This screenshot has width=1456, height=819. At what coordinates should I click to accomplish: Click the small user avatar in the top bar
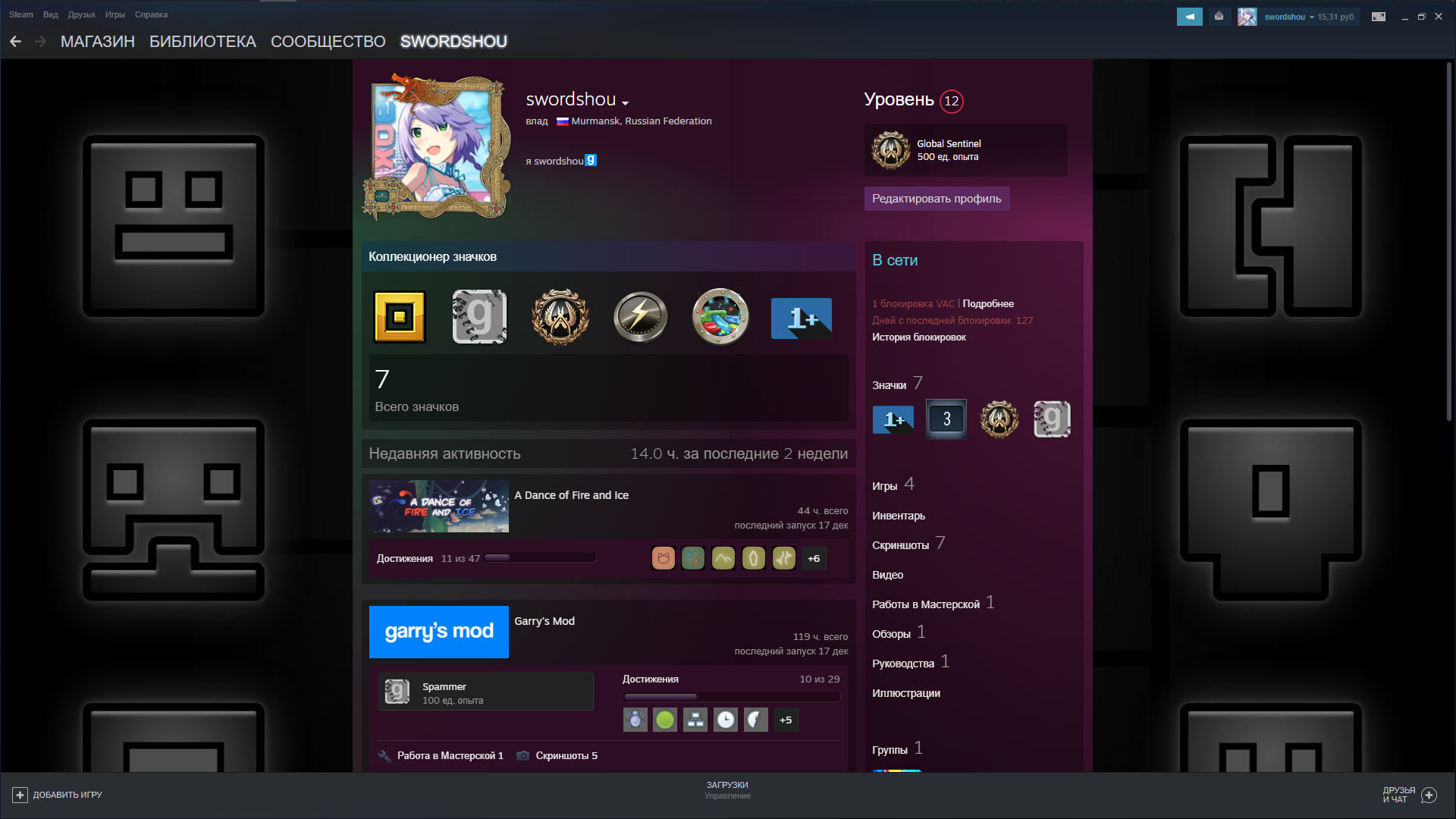click(x=1247, y=16)
